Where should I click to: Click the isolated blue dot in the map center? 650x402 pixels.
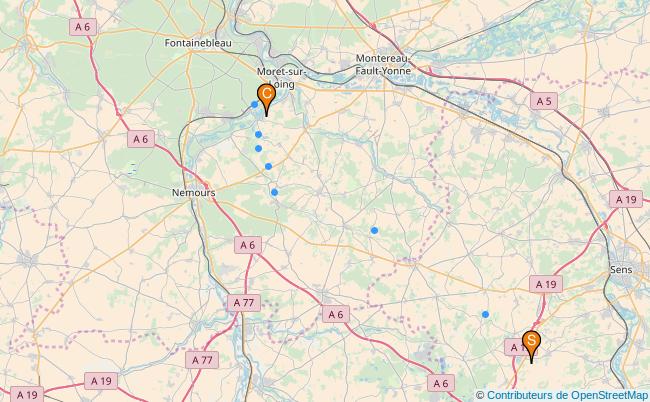374,230
